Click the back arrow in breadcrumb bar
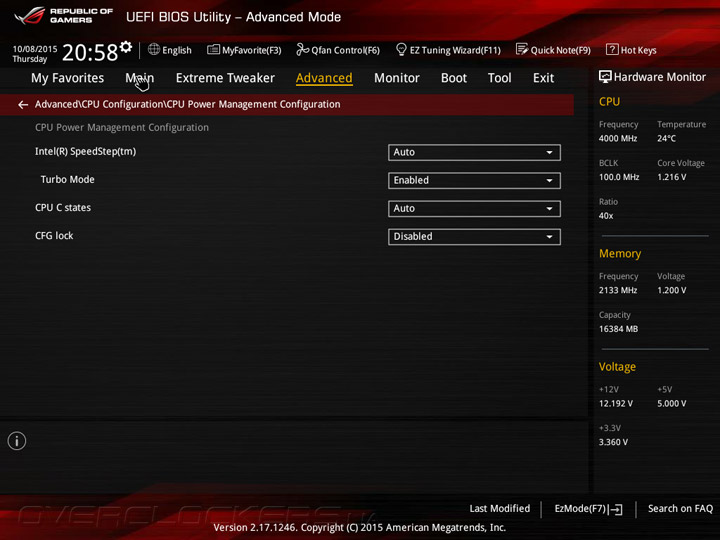The height and width of the screenshot is (540, 720). [23, 105]
